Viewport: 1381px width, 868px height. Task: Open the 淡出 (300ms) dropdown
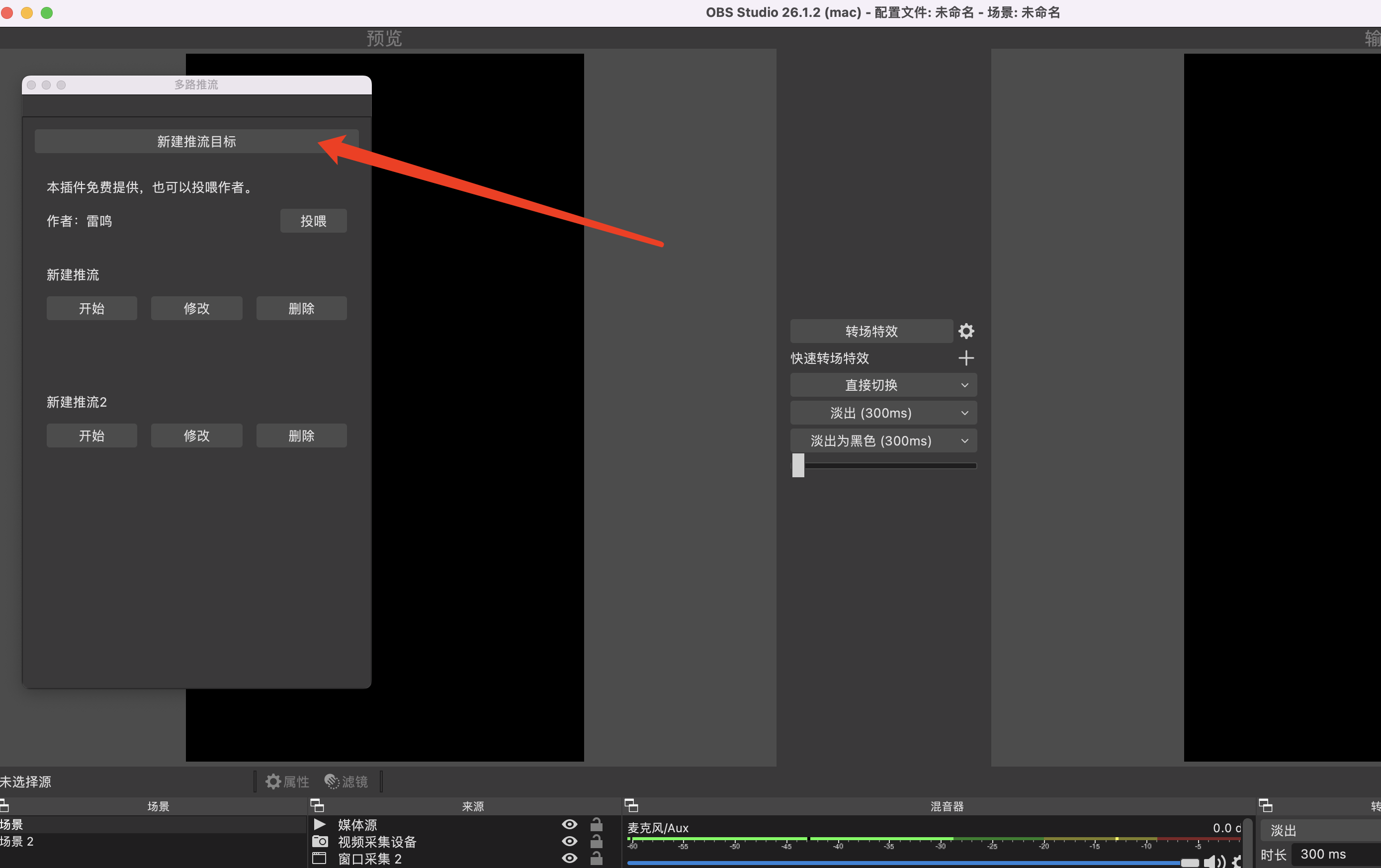pyautogui.click(x=964, y=413)
